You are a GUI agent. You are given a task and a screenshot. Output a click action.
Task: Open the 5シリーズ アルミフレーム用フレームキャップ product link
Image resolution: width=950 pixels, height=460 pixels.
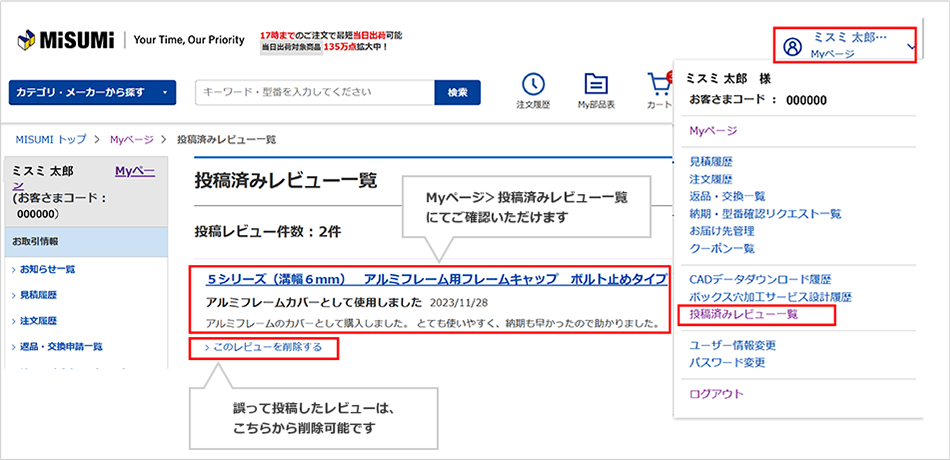pyautogui.click(x=436, y=279)
